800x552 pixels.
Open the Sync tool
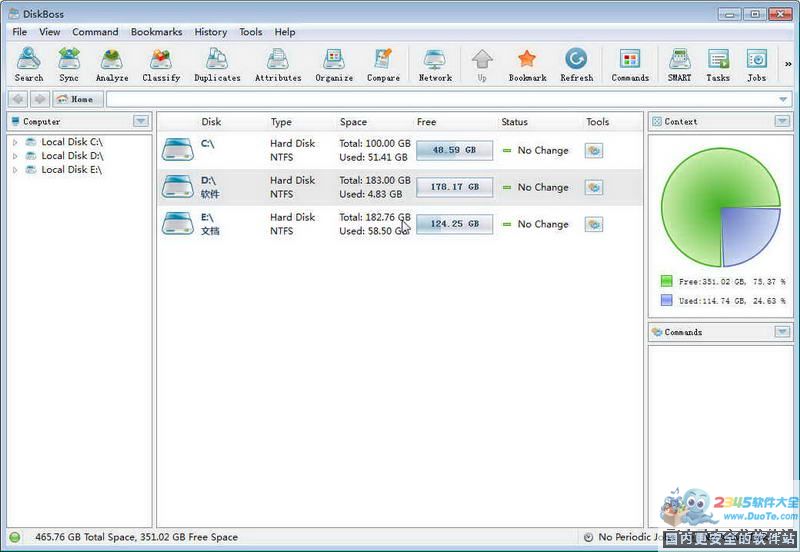pyautogui.click(x=69, y=64)
